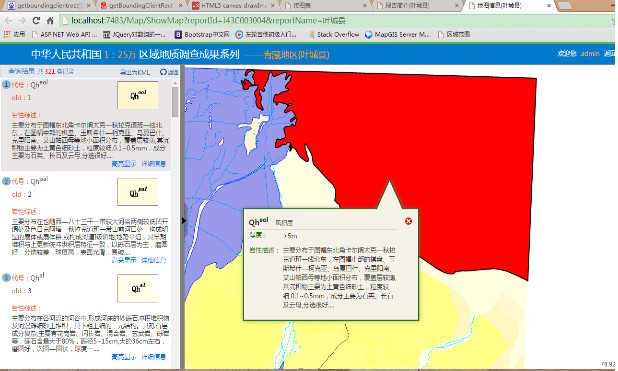
Task: Close the Qh eol popup with red X
Action: point(408,221)
